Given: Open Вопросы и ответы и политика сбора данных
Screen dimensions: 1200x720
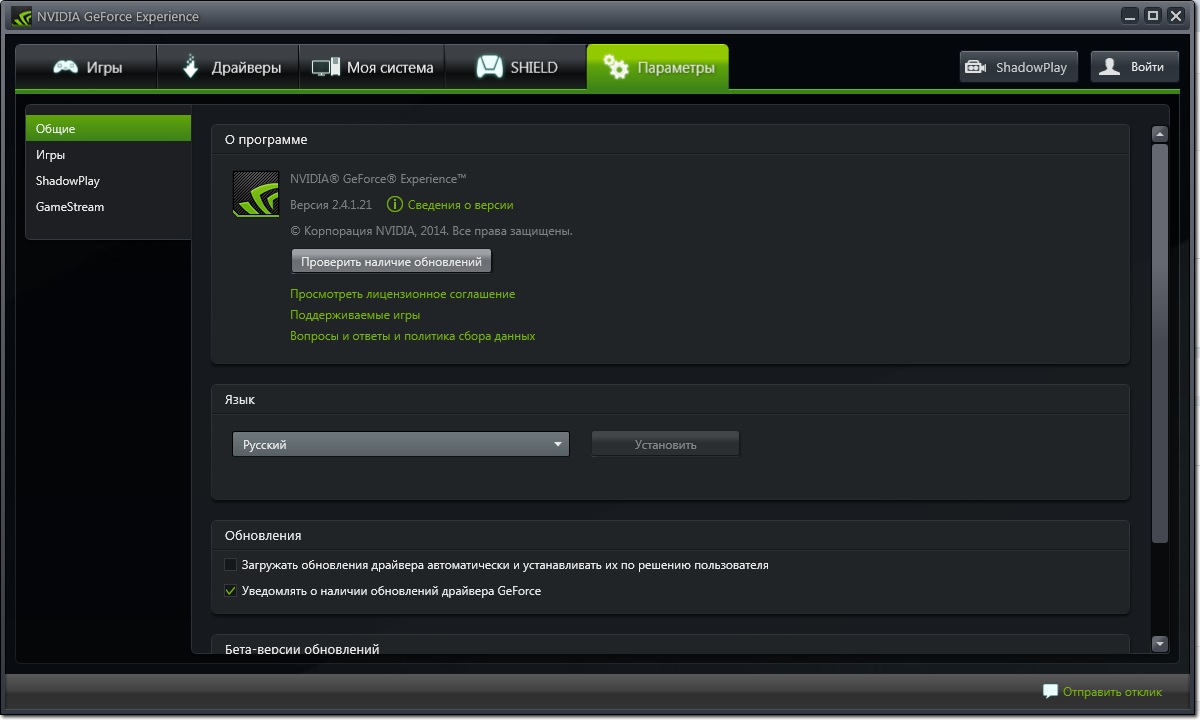Looking at the screenshot, I should click(x=413, y=336).
